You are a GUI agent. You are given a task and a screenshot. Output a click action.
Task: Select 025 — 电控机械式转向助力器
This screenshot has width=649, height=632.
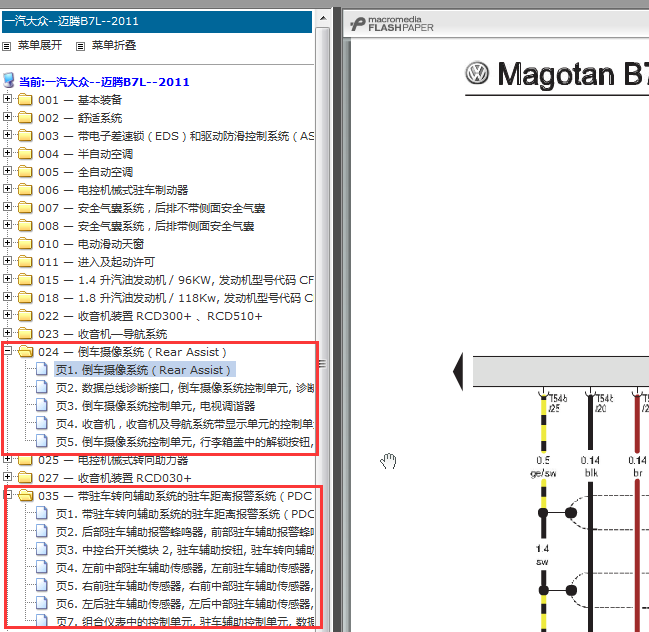[x=113, y=460]
